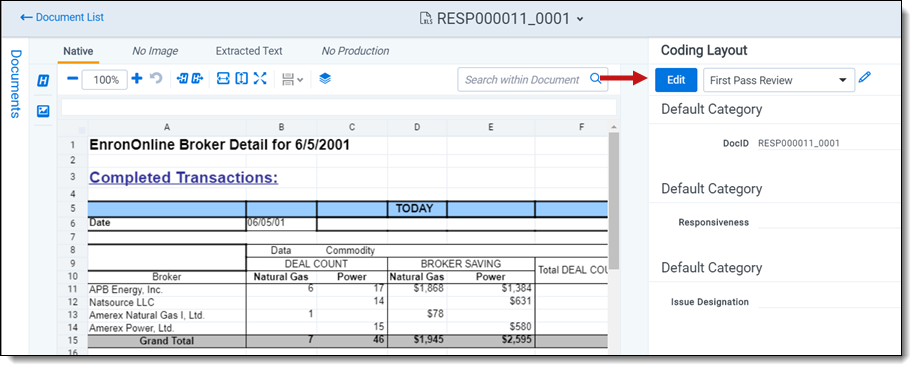This screenshot has width=917, height=371.
Task: Click the blue Edit button
Action: pyautogui.click(x=676, y=80)
